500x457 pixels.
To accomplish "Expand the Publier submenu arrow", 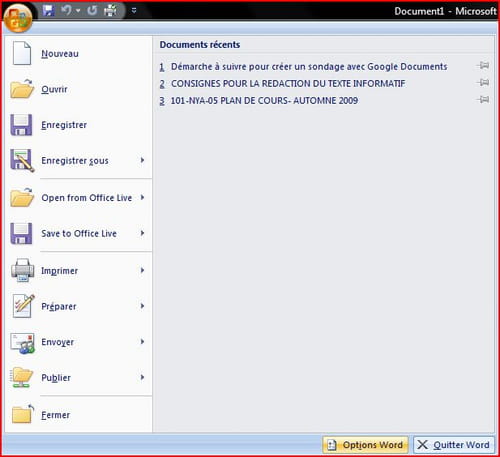I will [142, 377].
